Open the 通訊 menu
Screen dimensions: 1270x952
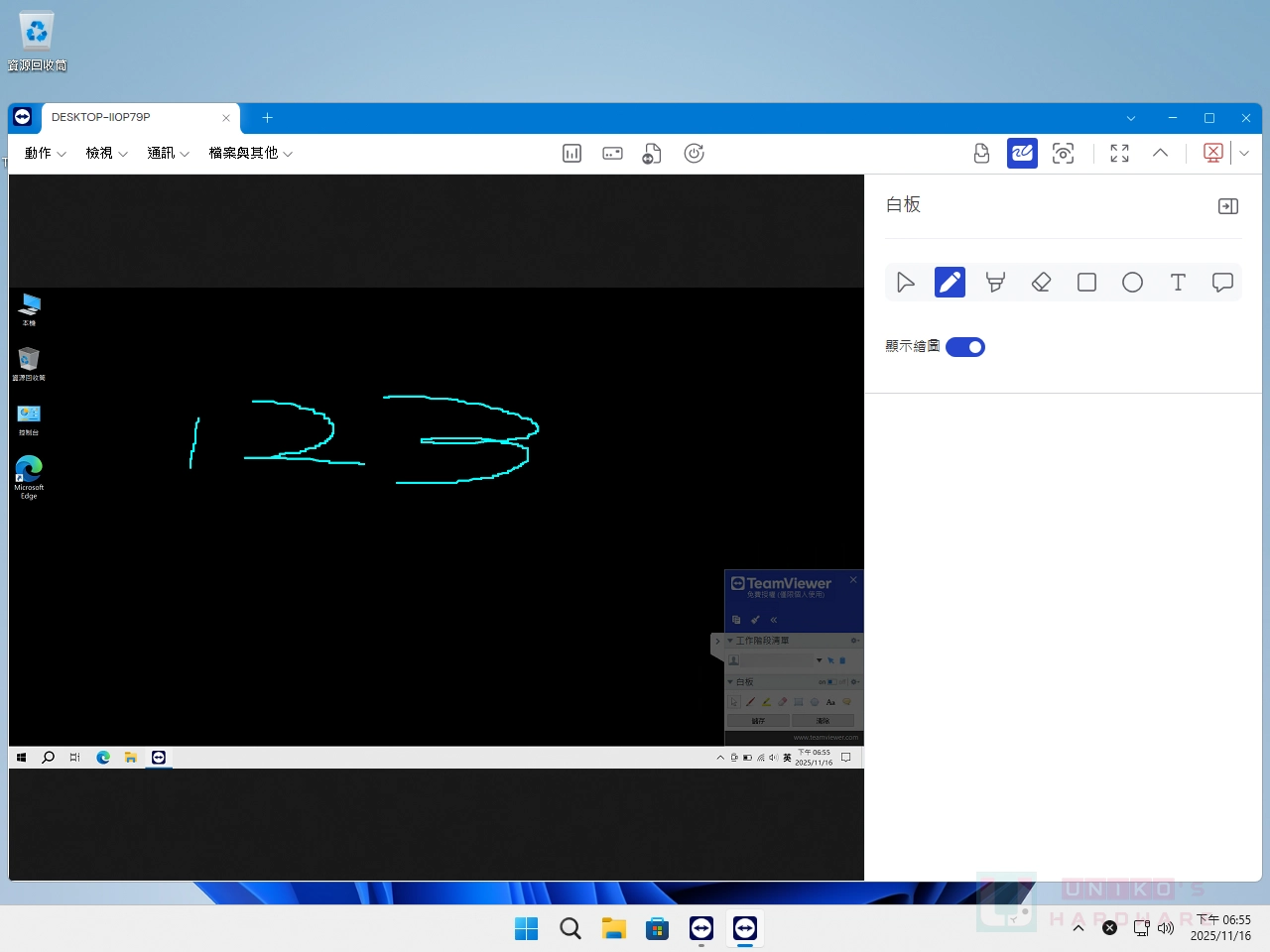[x=168, y=153]
